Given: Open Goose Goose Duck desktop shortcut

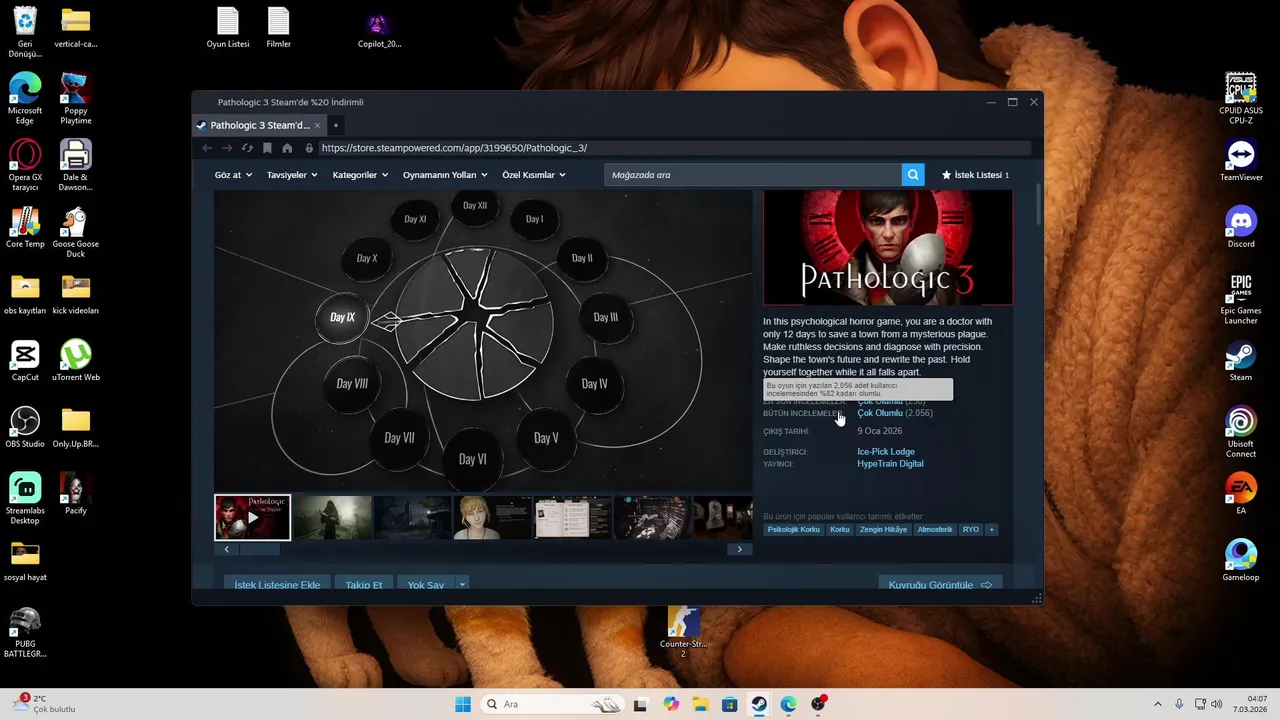Looking at the screenshot, I should click(x=76, y=232).
